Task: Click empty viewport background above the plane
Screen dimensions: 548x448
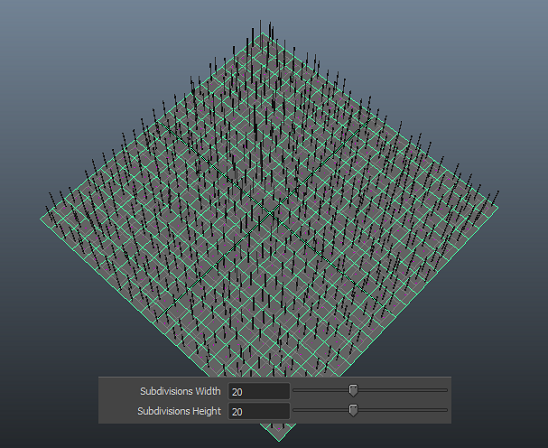Action: (105, 52)
